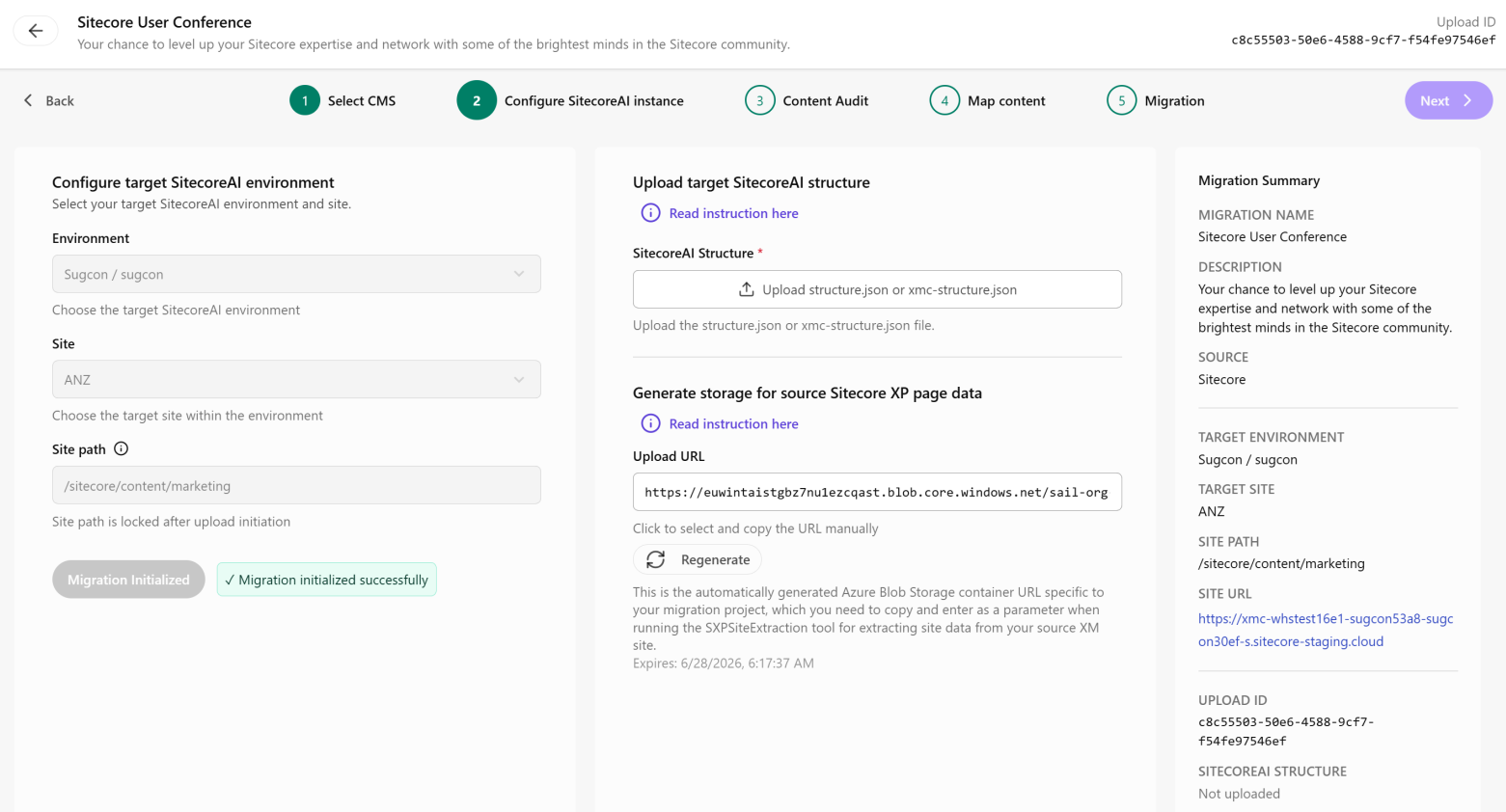Click info icon beside generate storage instructions
The height and width of the screenshot is (812, 1506).
651,423
